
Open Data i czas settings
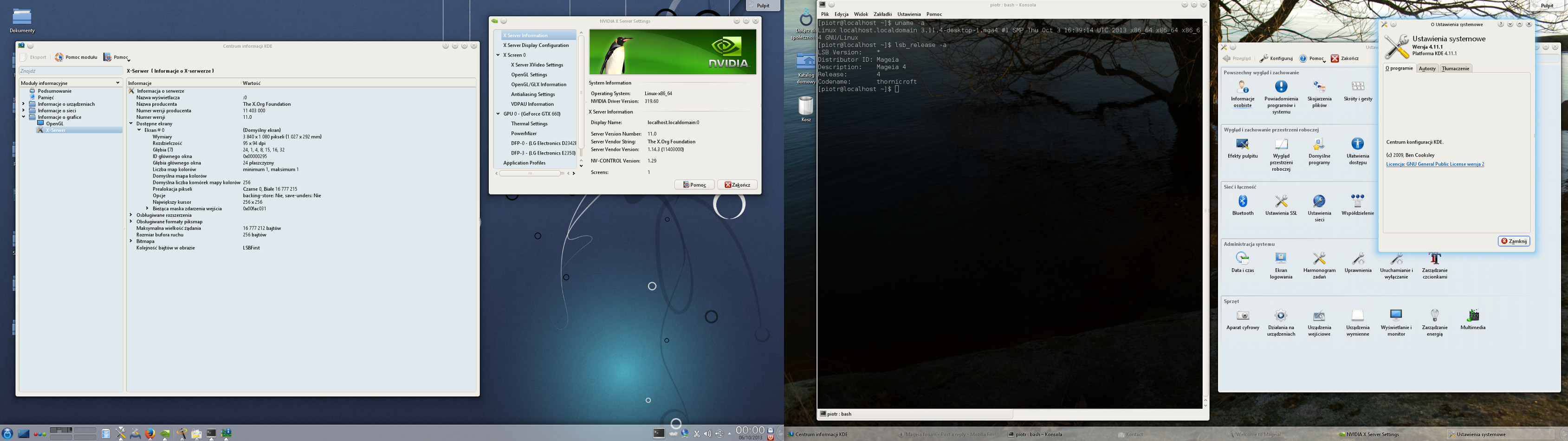(1242, 263)
